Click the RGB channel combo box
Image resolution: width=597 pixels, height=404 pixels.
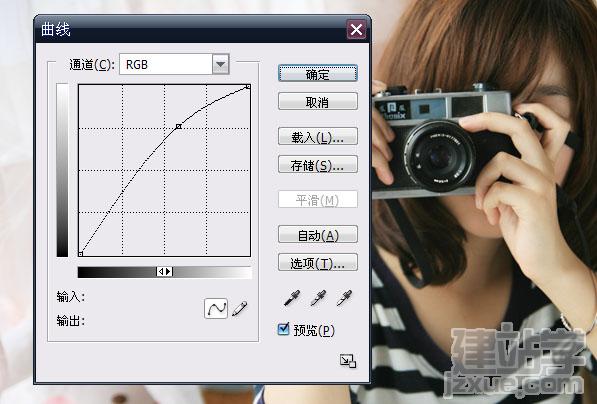click(x=174, y=64)
